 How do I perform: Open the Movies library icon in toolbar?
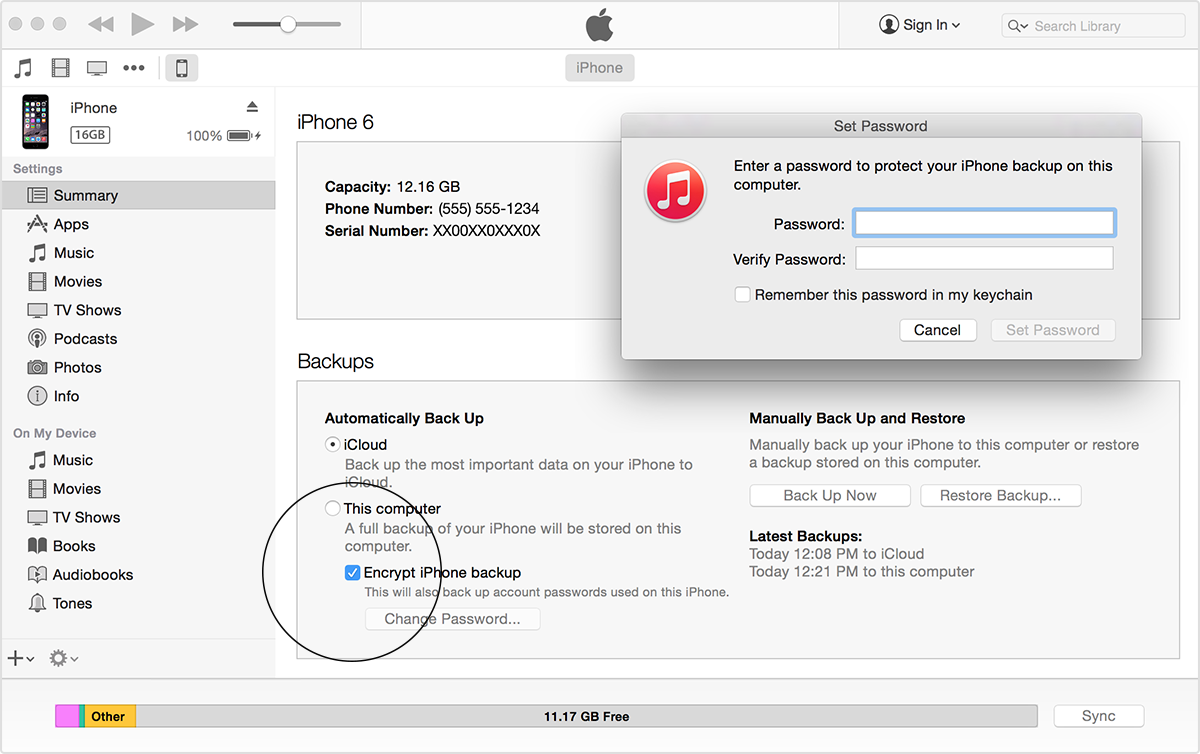pyautogui.click(x=60, y=68)
